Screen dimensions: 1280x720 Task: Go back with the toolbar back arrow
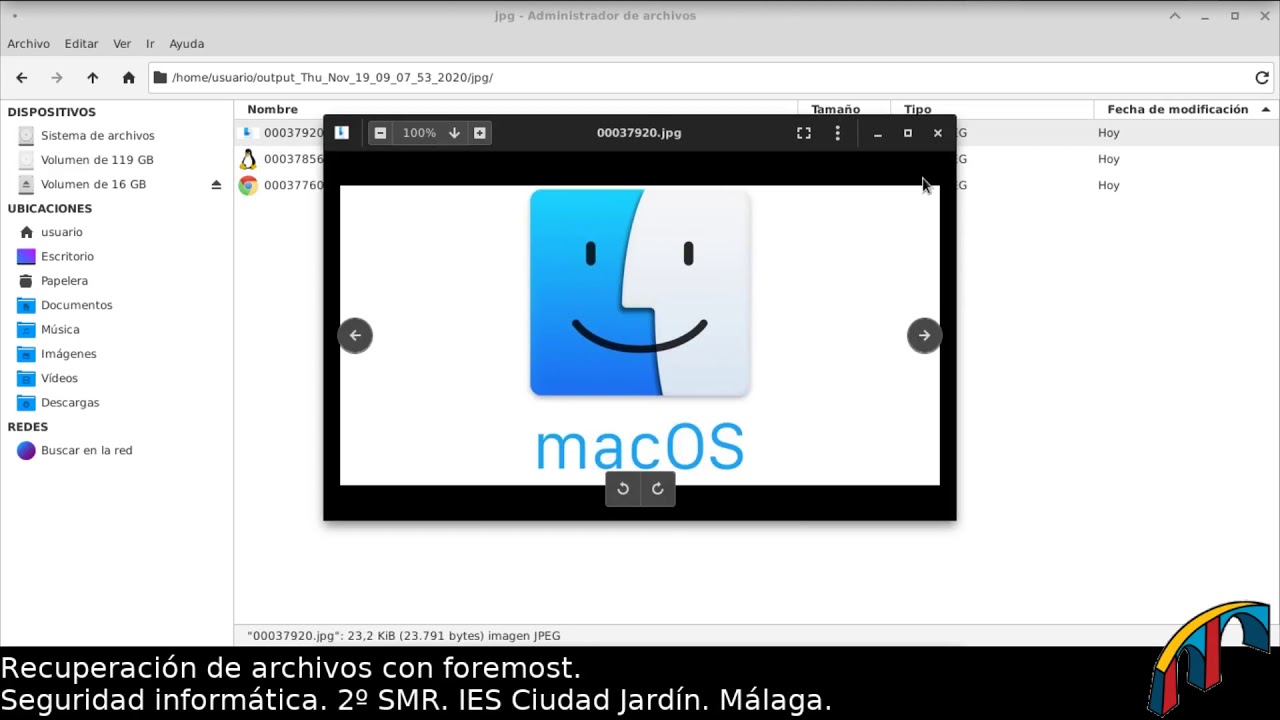[22, 78]
